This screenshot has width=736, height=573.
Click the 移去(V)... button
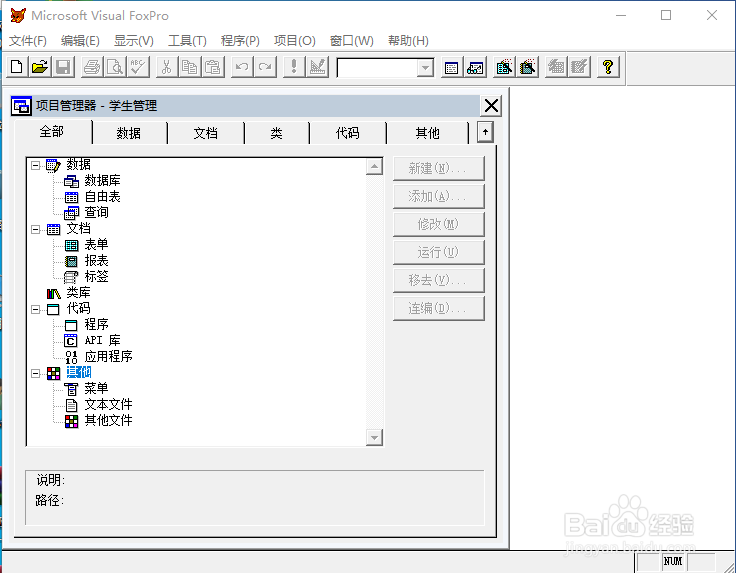pyautogui.click(x=438, y=280)
